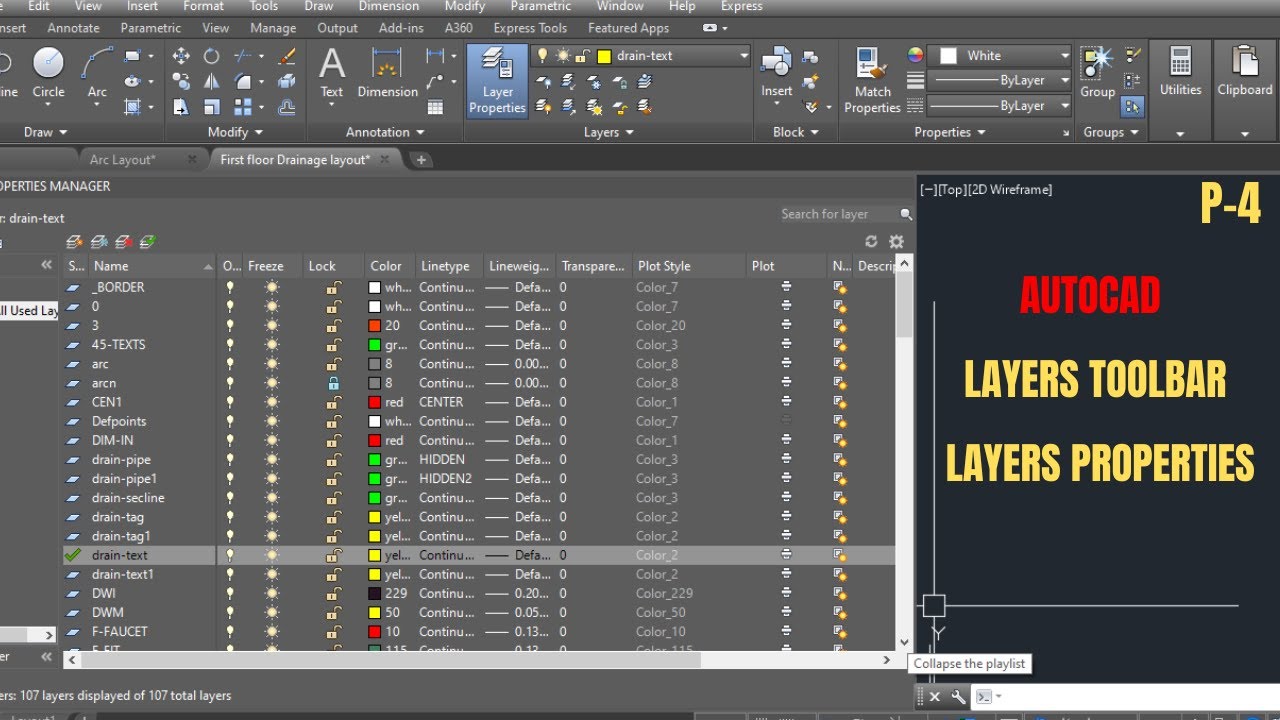Insert a Table from Annotation panel
1280x720 pixels.
(x=435, y=107)
